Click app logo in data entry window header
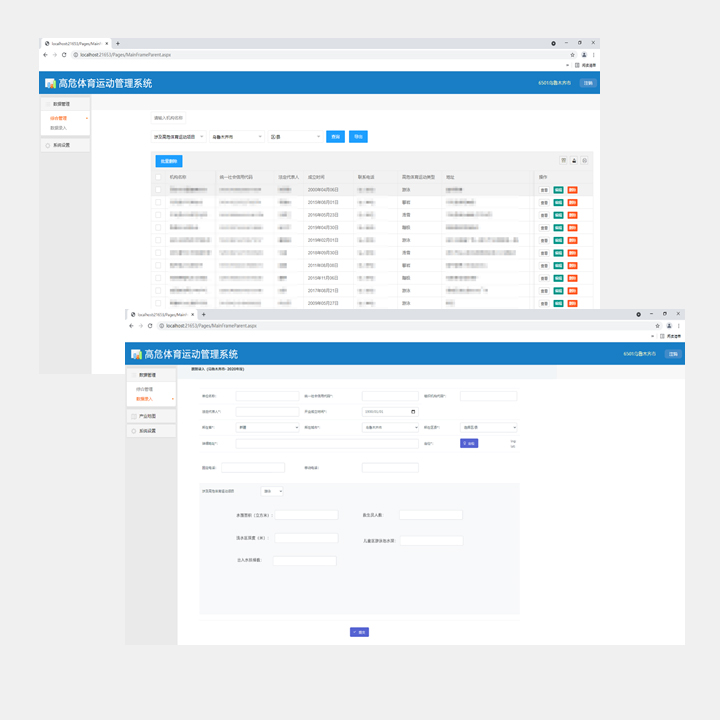720x720 pixels. [x=136, y=354]
